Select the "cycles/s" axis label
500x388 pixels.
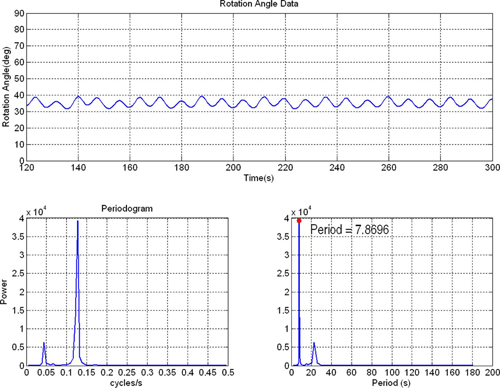pos(126,383)
